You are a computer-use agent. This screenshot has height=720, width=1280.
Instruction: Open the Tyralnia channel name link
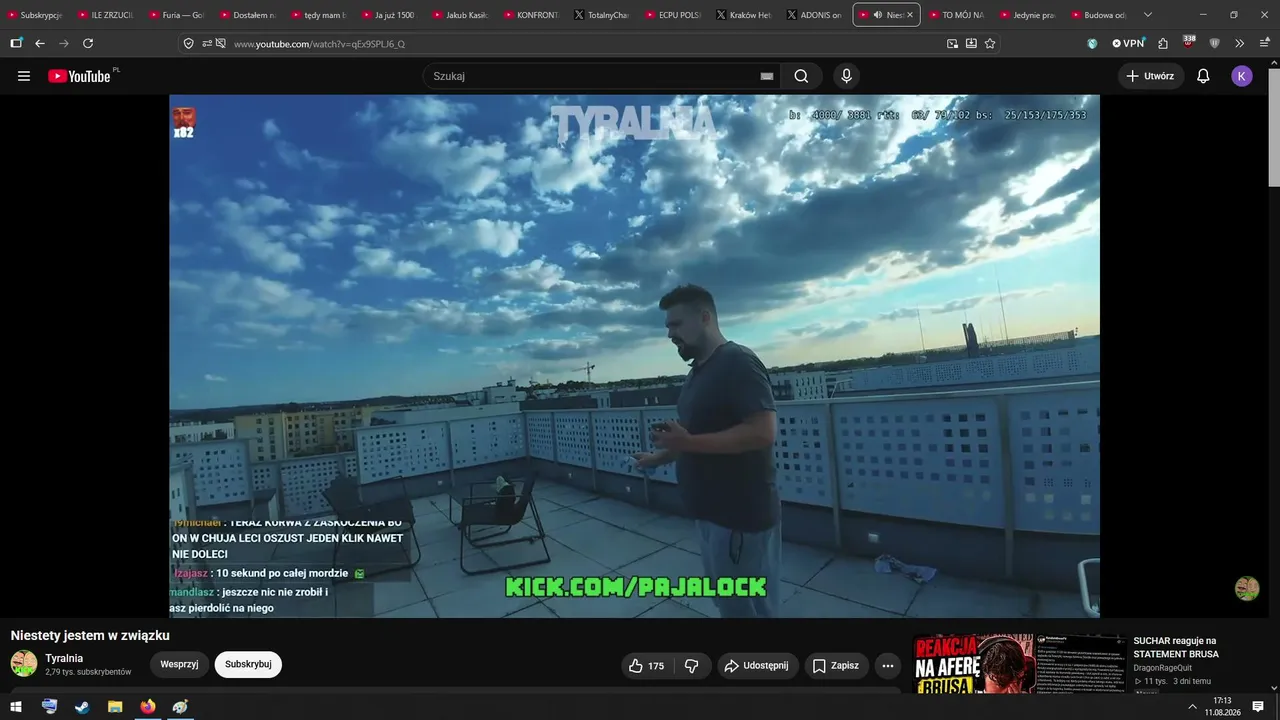[x=64, y=658]
